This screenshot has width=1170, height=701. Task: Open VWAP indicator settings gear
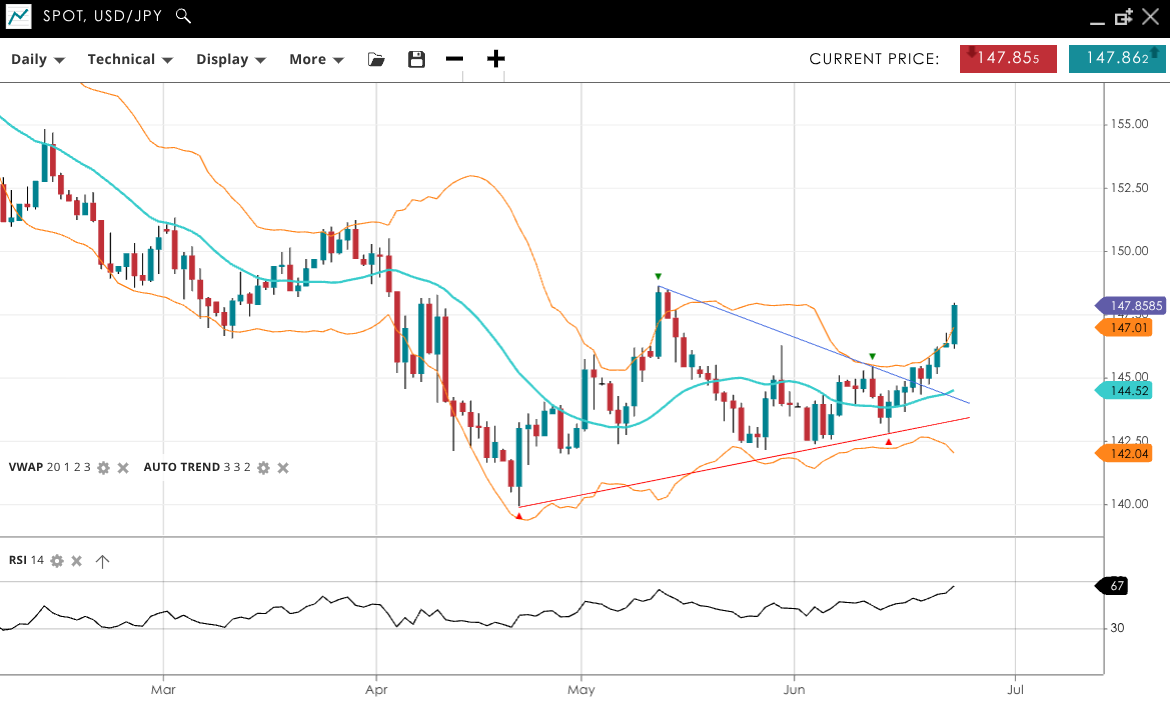[103, 468]
